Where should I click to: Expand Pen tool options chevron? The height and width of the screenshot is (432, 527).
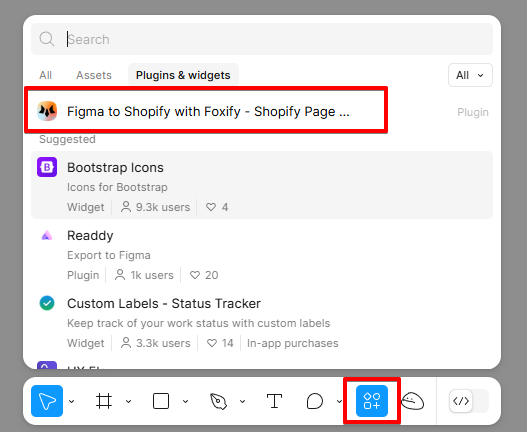[242, 401]
